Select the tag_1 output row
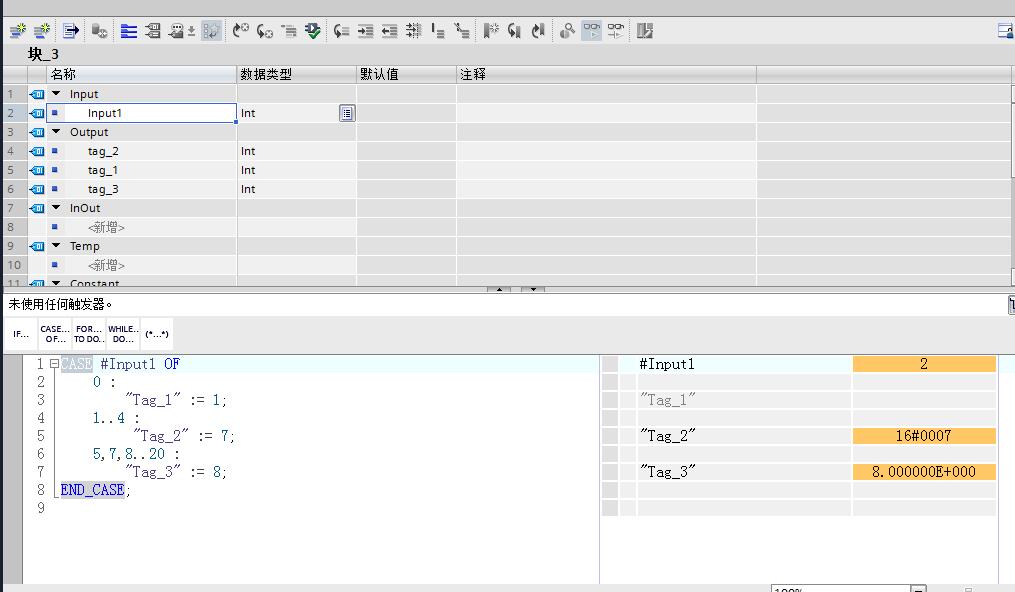Image resolution: width=1015 pixels, height=592 pixels. [142, 170]
